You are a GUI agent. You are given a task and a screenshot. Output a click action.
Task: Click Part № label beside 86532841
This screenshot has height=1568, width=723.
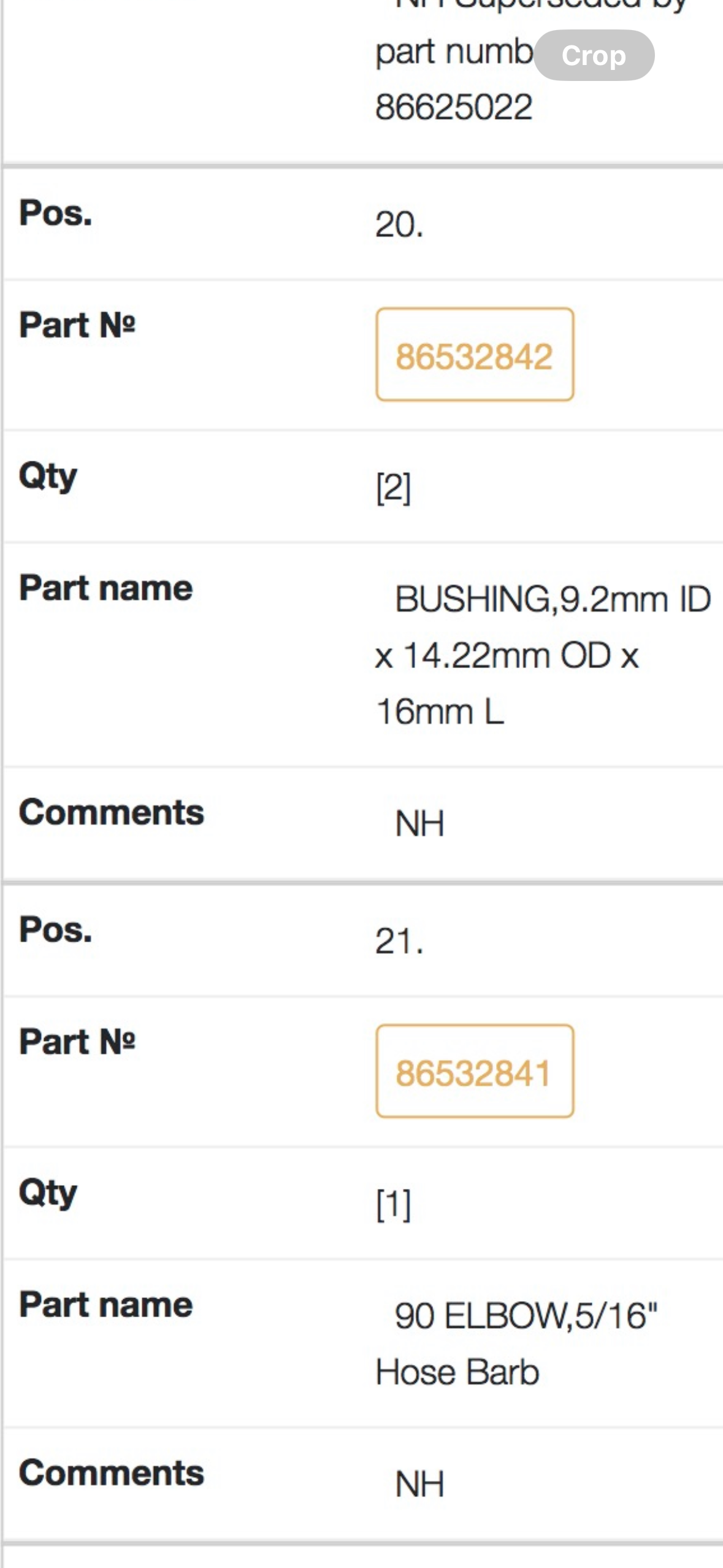(77, 1041)
